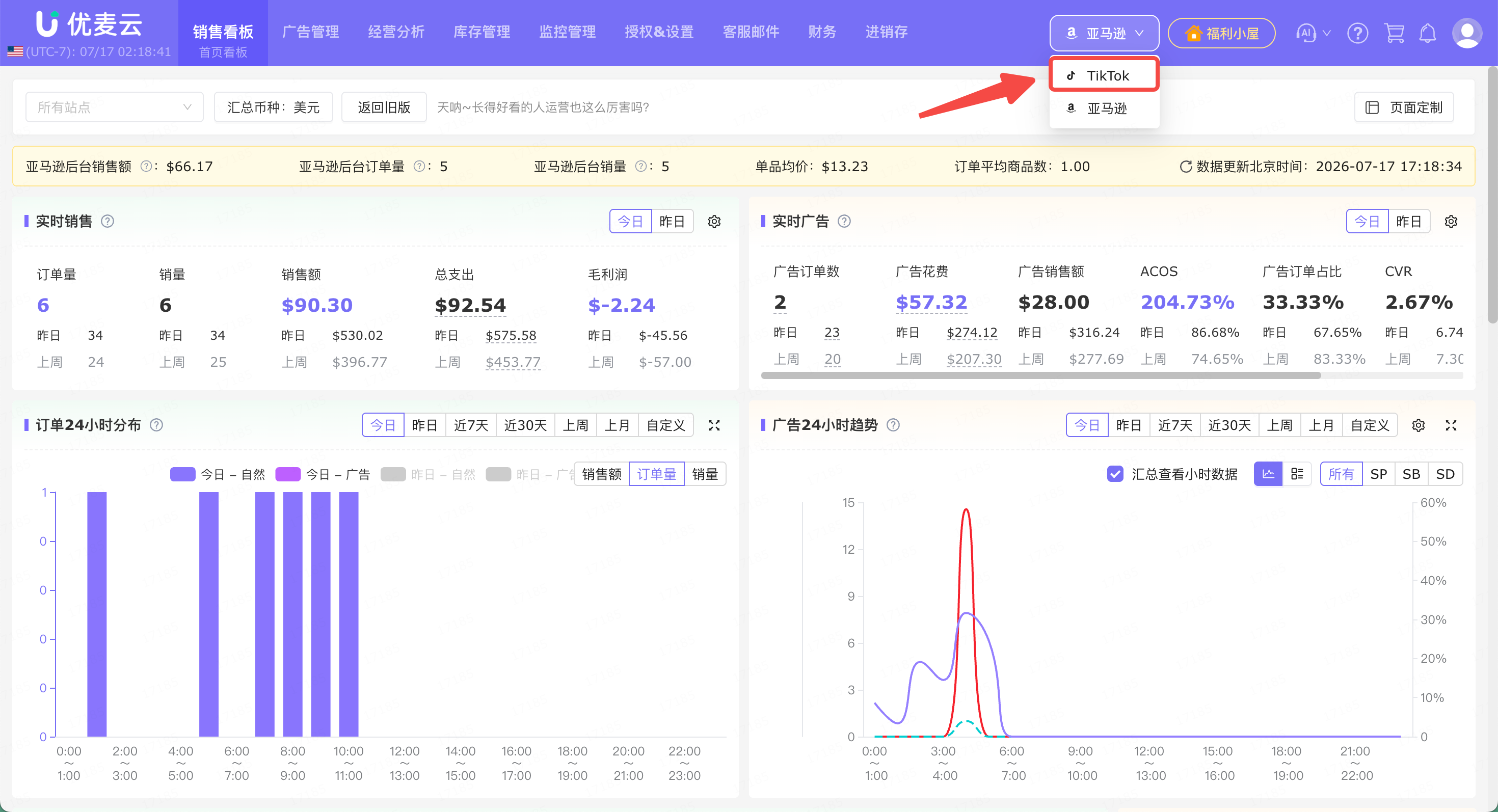The height and width of the screenshot is (812, 1498).
Task: Show help tooltip for 亚马逊后台订单量
Action: tap(419, 166)
